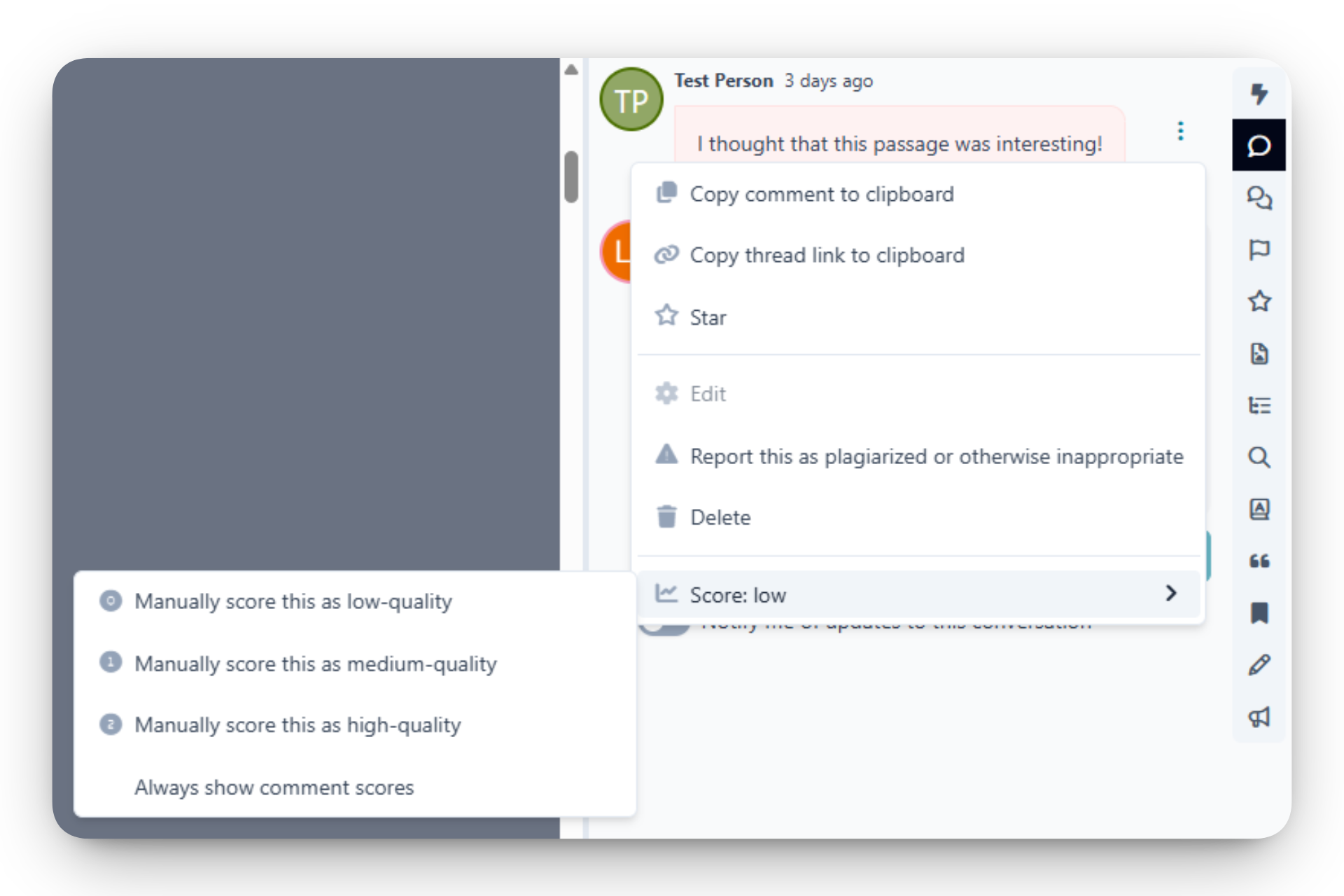Image resolution: width=1344 pixels, height=896 pixels.
Task: Click the star icon in right sidebar
Action: (x=1259, y=302)
